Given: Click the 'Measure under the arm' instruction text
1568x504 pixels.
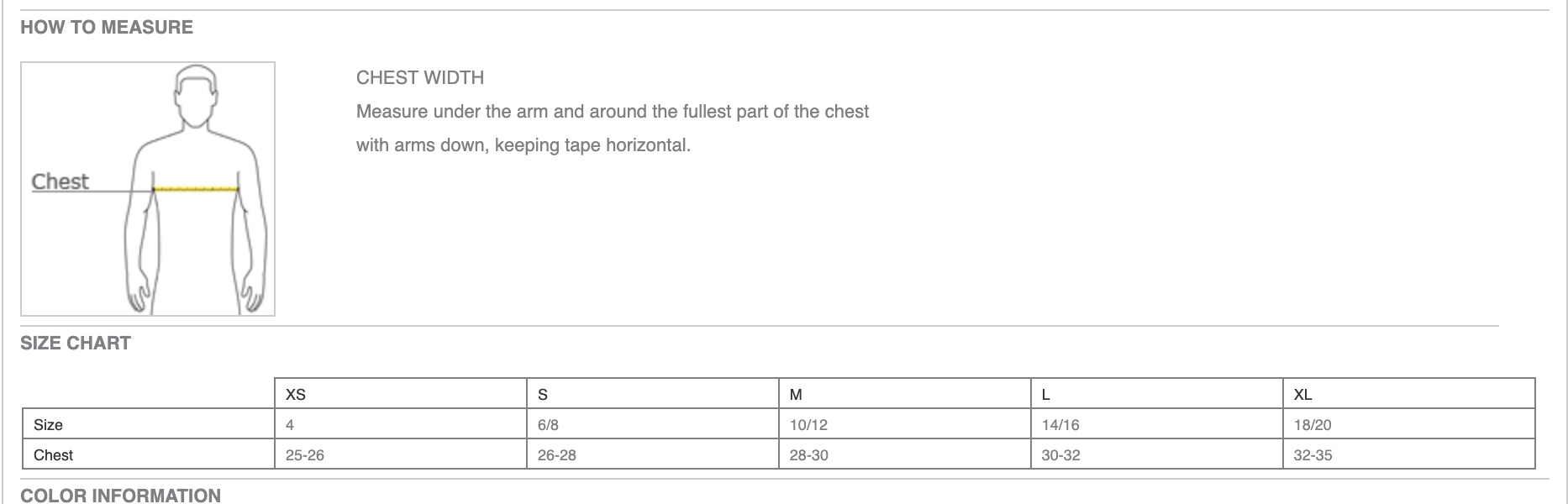Looking at the screenshot, I should (612, 112).
